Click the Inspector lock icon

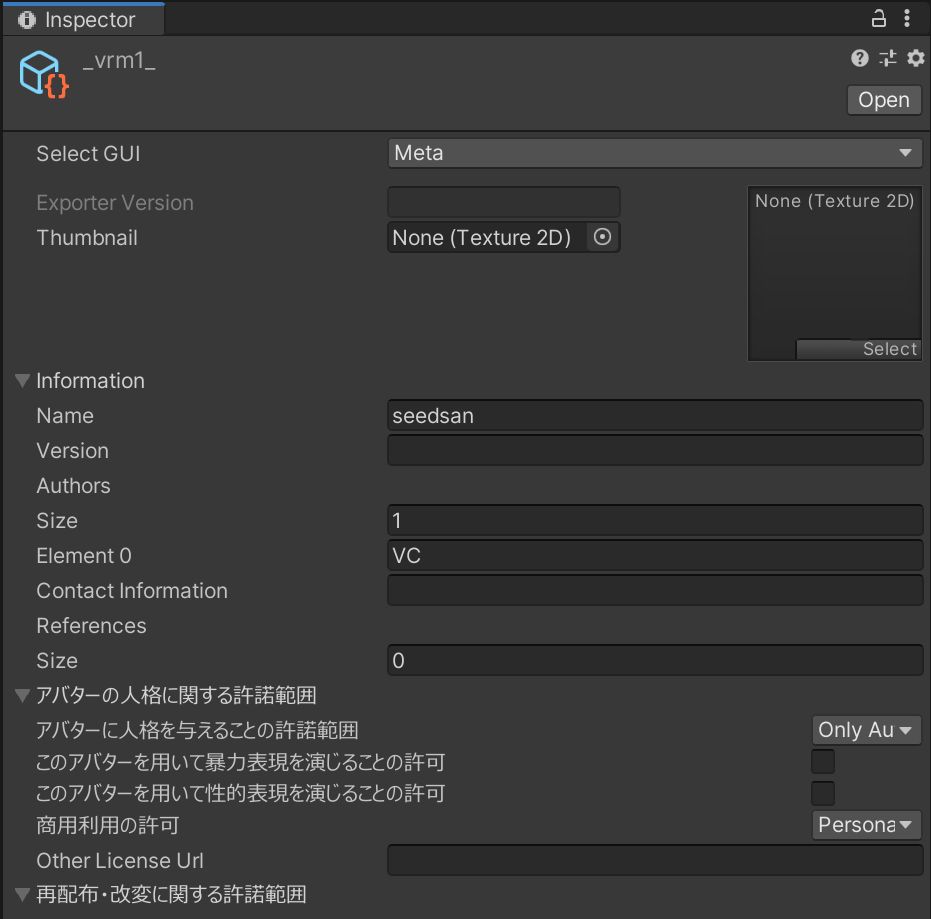tap(879, 18)
